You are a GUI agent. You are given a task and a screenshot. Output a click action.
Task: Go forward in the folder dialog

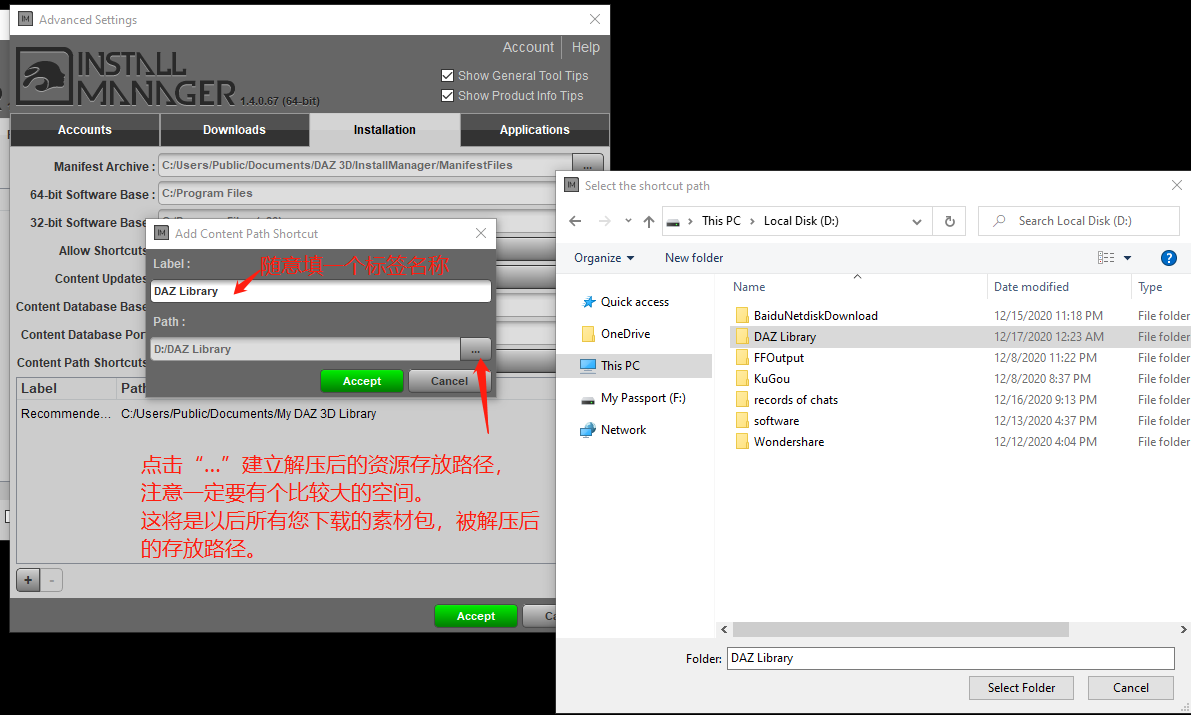tap(605, 221)
